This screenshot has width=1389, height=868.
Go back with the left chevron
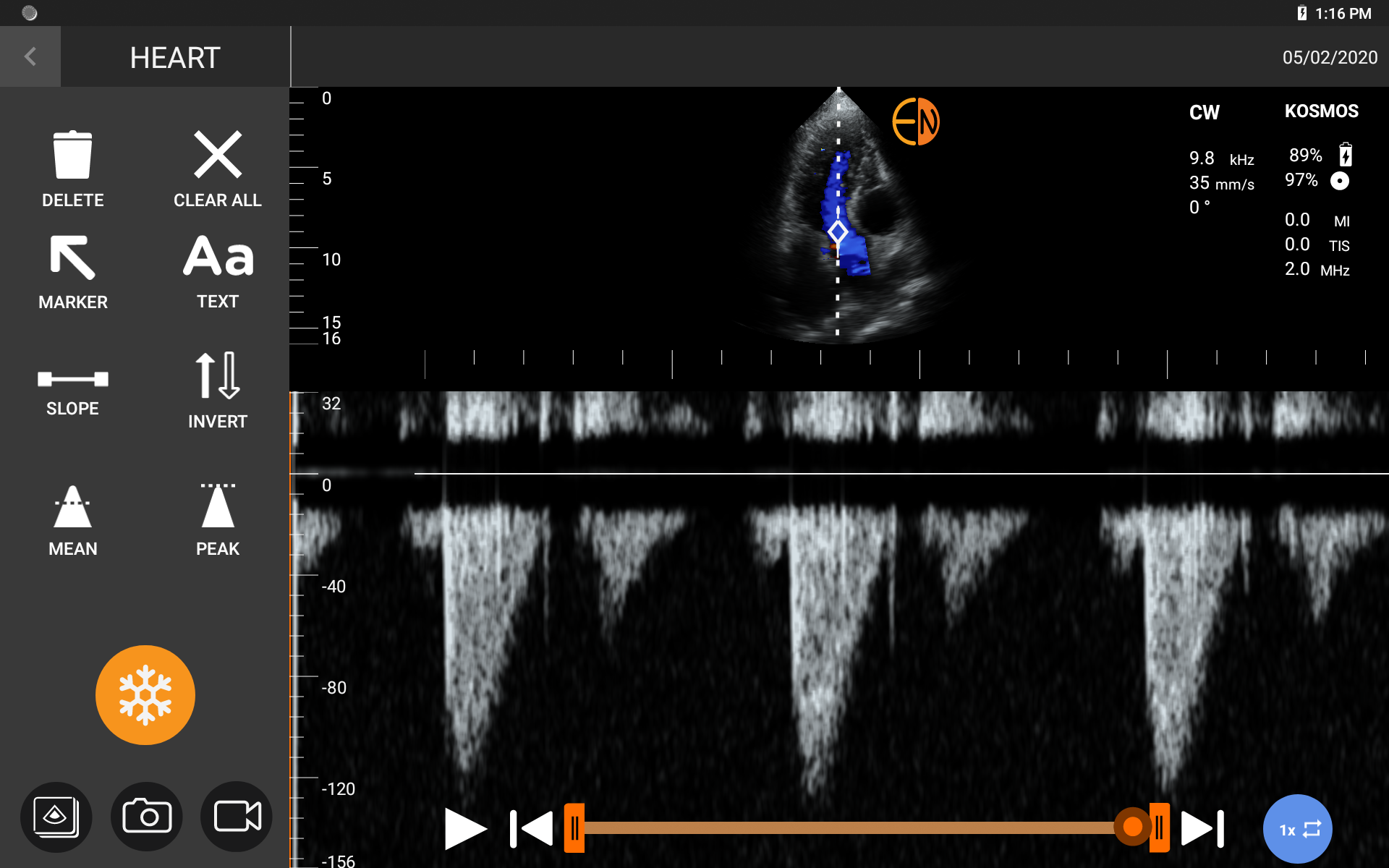tap(30, 56)
